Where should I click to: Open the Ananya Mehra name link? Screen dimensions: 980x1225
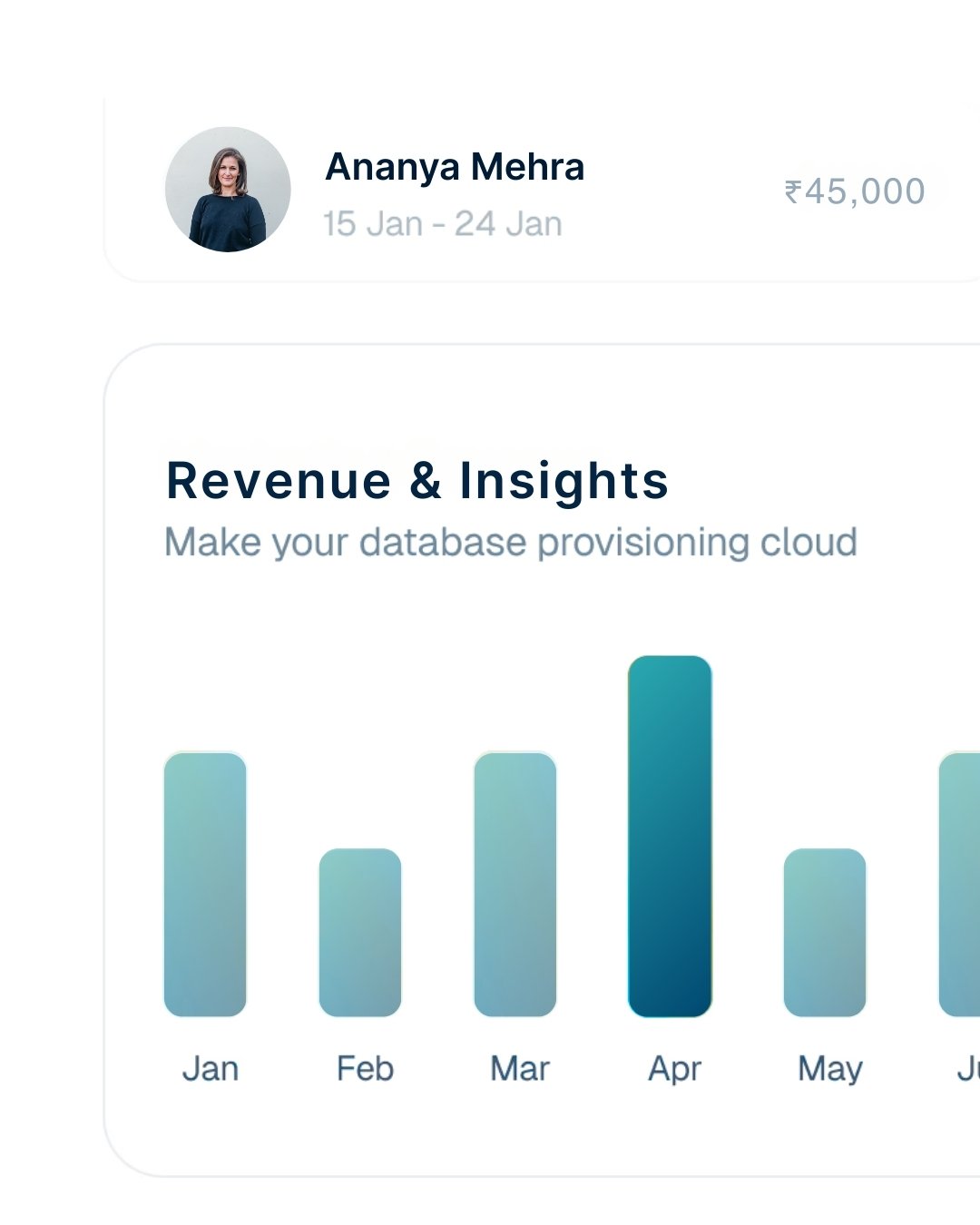pyautogui.click(x=455, y=167)
